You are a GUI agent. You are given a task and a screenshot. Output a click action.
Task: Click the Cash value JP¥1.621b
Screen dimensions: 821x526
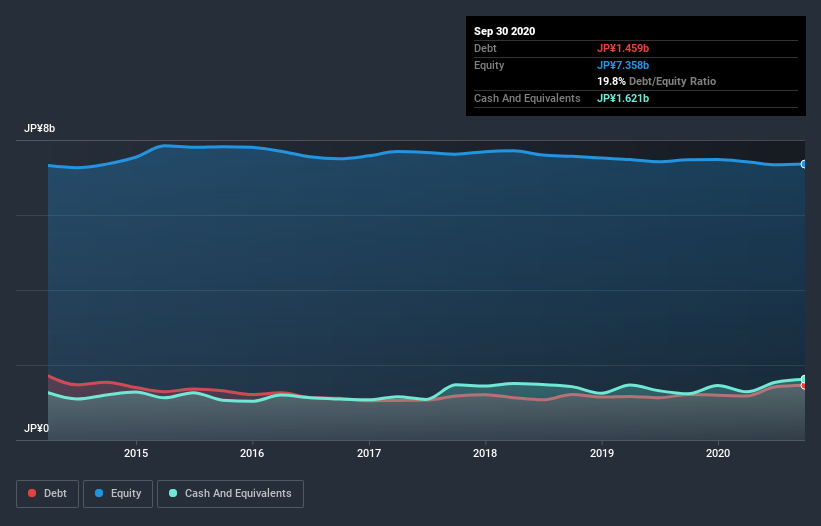(623, 98)
